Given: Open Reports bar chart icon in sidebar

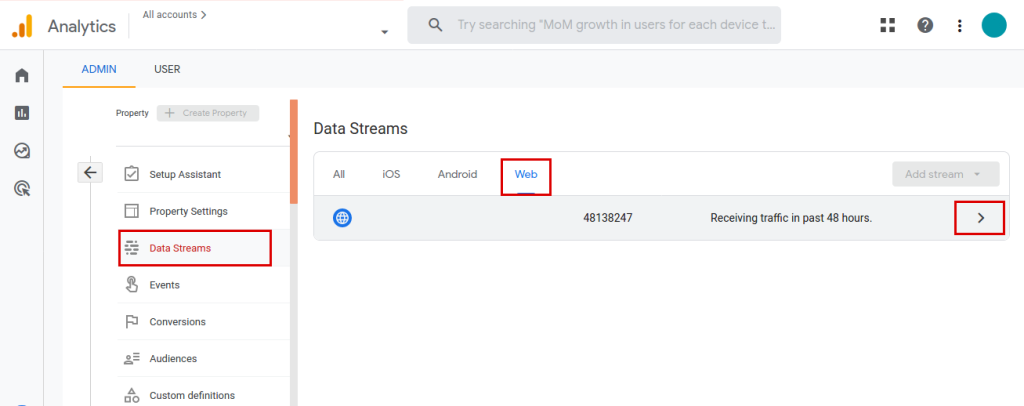Looking at the screenshot, I should pos(21,113).
